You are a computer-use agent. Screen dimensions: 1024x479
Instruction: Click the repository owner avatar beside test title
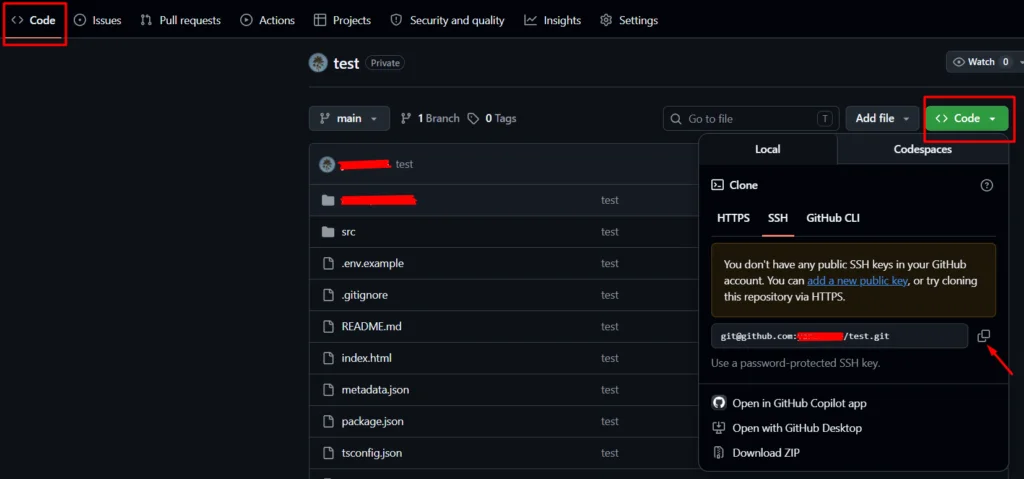click(318, 63)
